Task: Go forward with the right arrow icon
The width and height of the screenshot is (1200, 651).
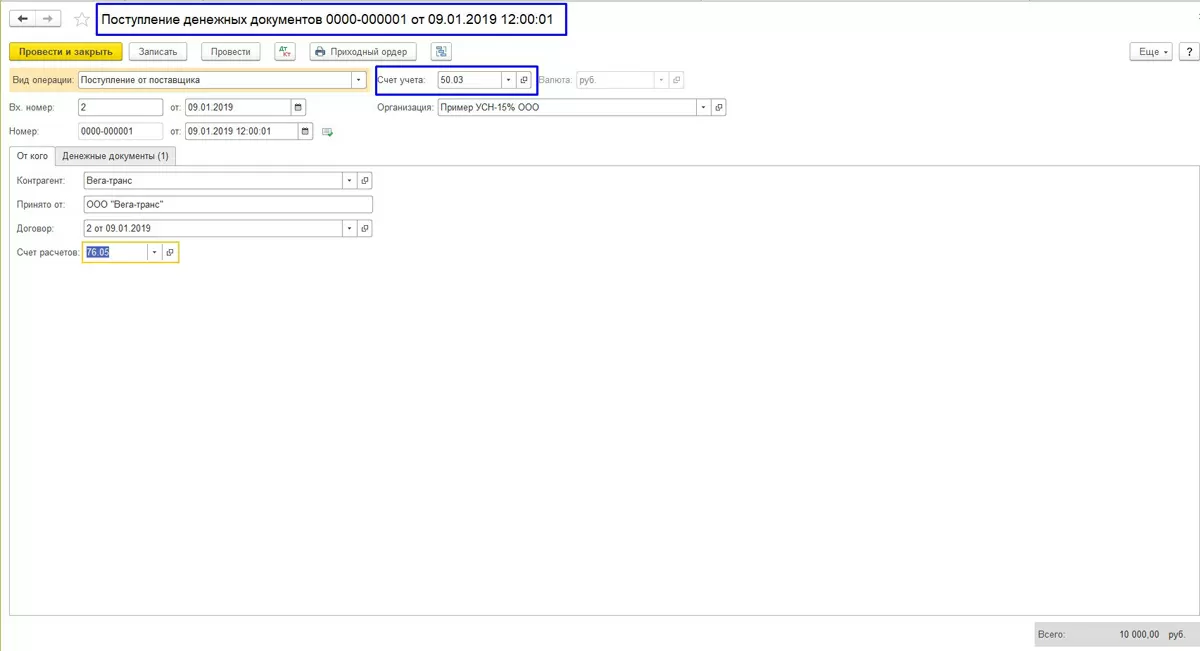Action: tap(48, 19)
